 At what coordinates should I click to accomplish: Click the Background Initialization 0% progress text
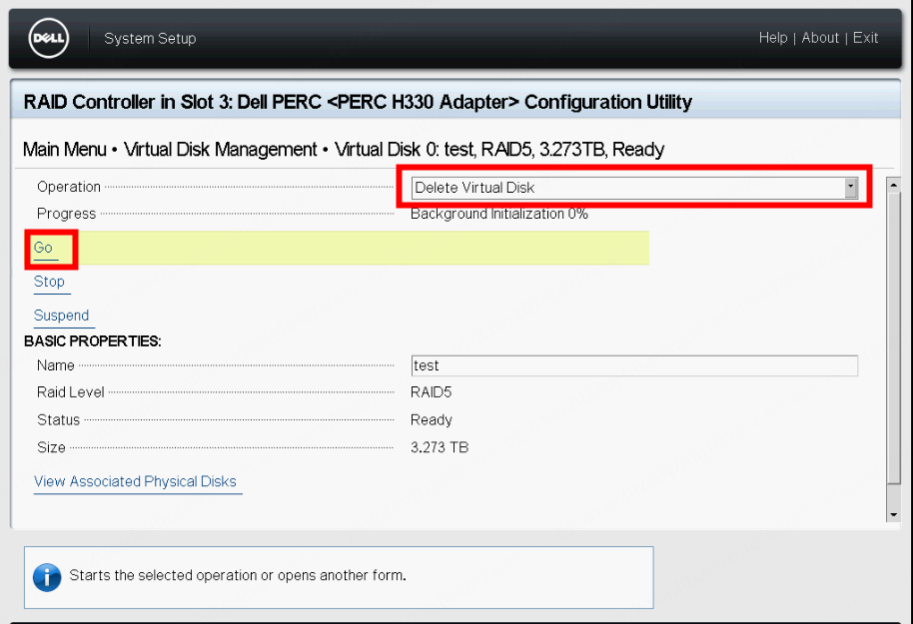tap(499, 214)
